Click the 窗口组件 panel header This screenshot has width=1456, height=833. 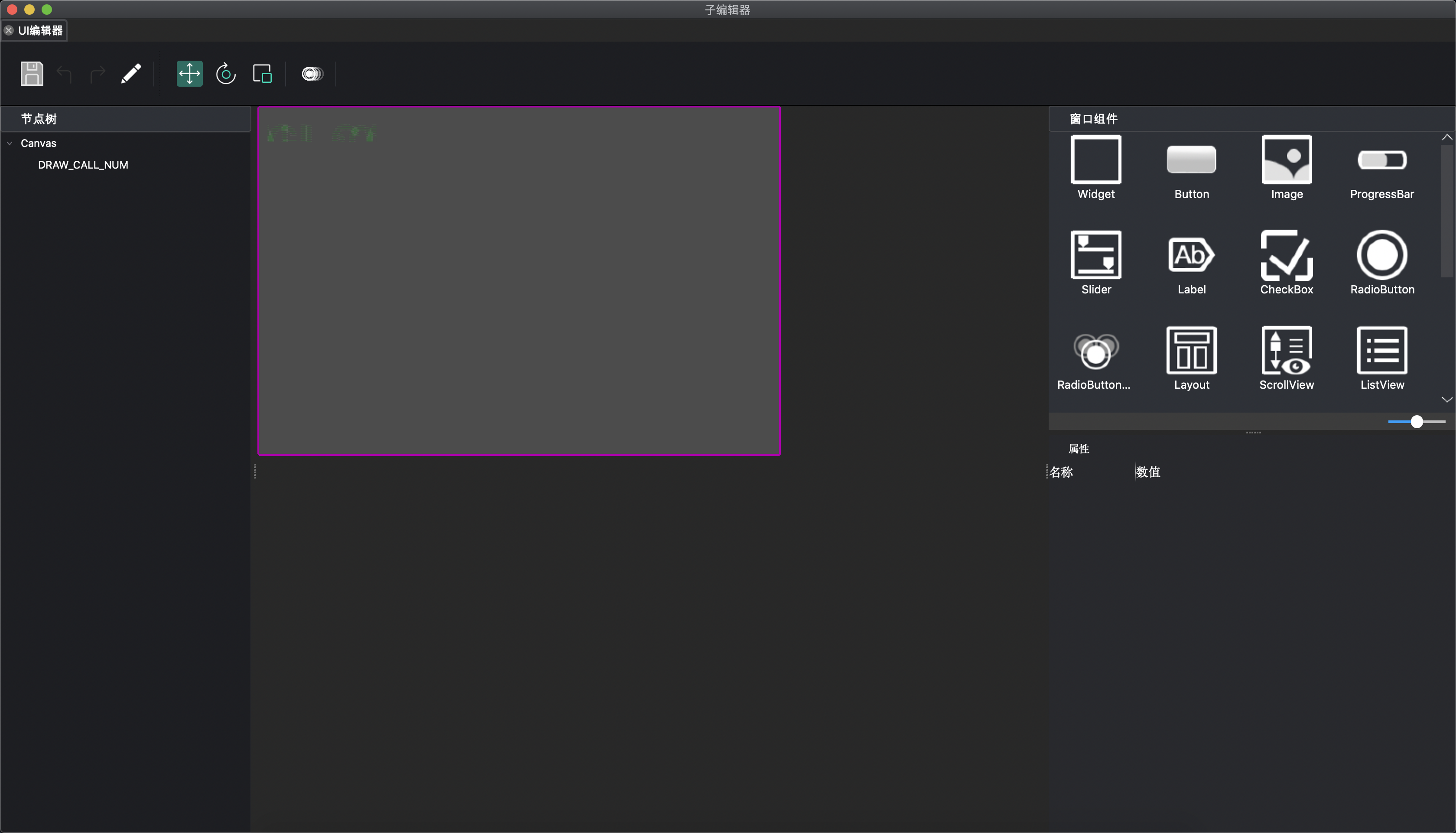coord(1251,119)
